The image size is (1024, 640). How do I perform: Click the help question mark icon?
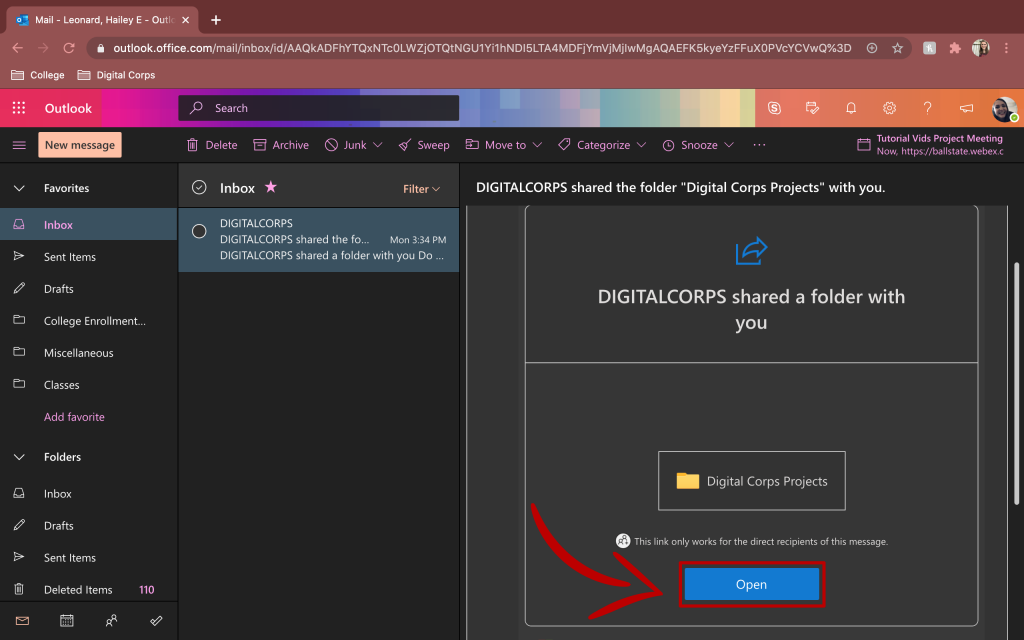coord(927,108)
